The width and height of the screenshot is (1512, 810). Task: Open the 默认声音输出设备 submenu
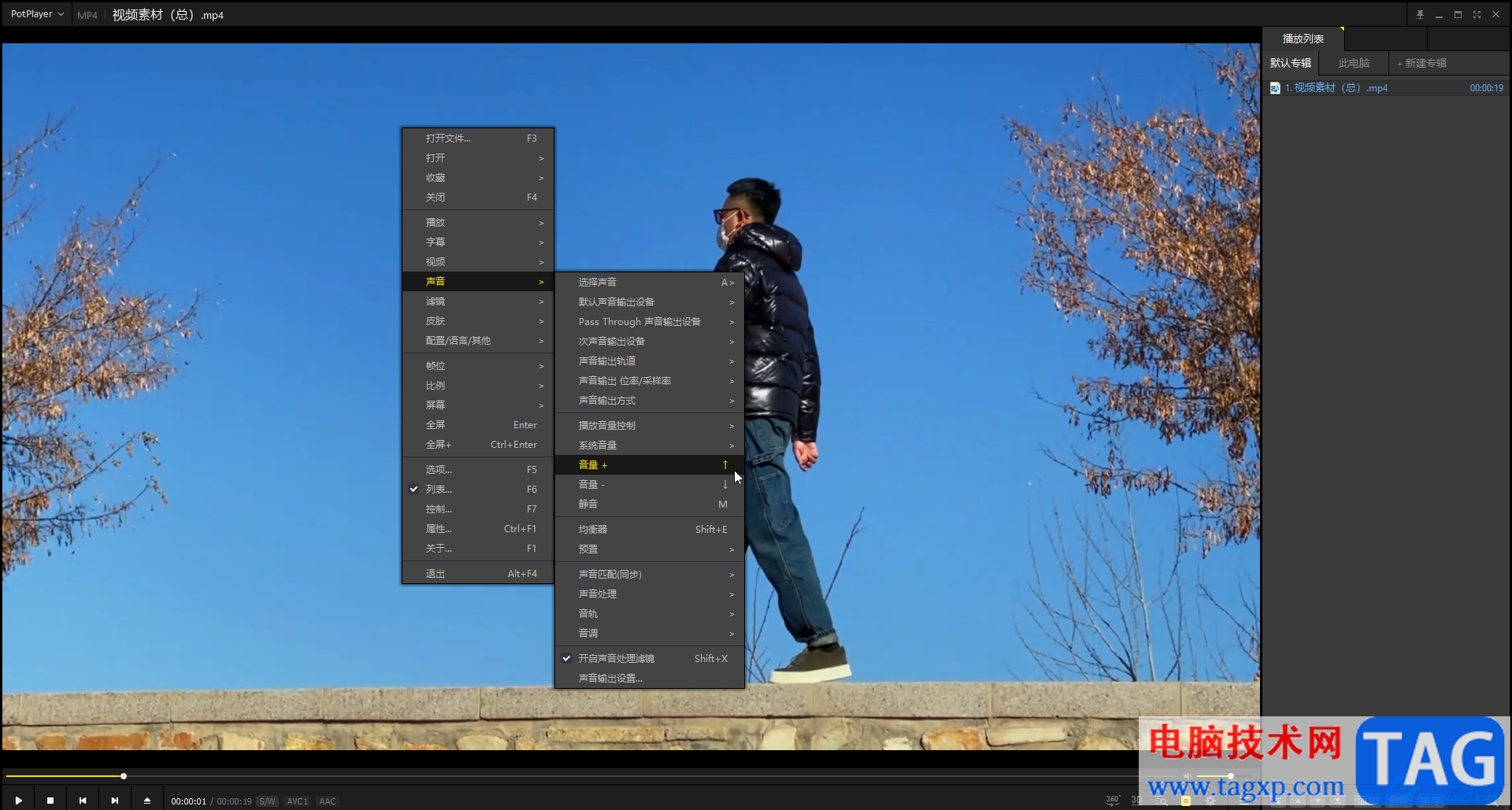(650, 302)
